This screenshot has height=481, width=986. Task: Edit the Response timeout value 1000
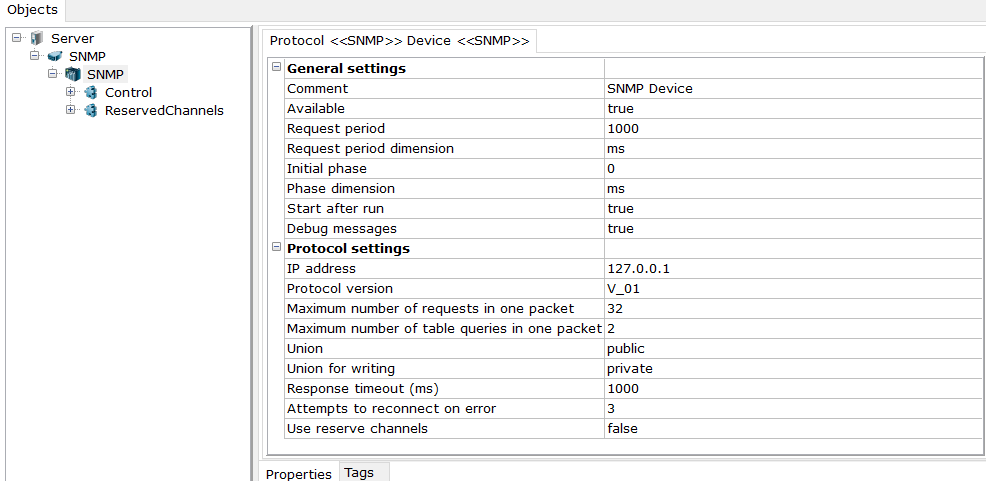pyautogui.click(x=792, y=389)
